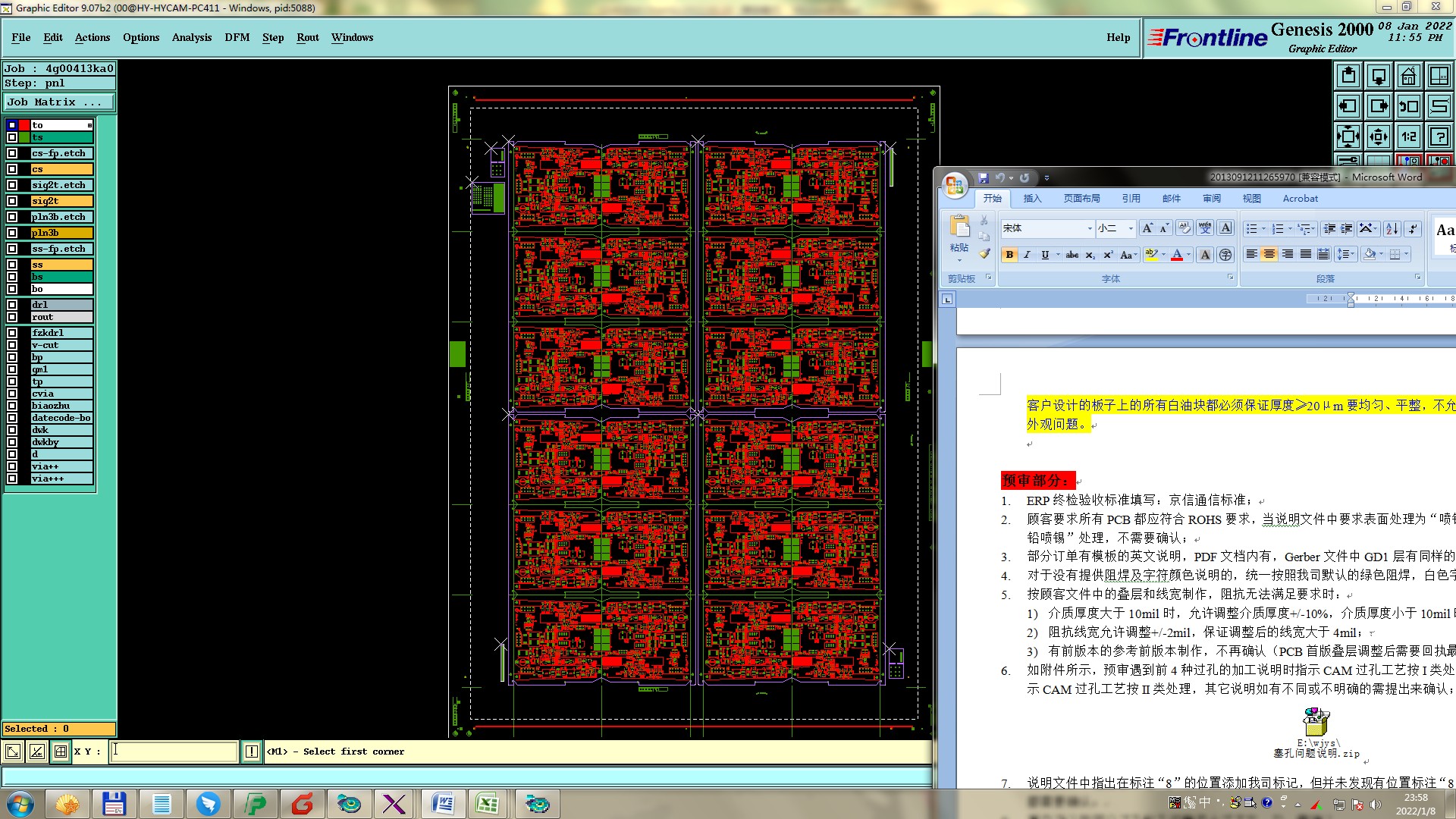Click the 1:2 zoom scale icon
Image resolution: width=1456 pixels, height=819 pixels.
click(1408, 136)
